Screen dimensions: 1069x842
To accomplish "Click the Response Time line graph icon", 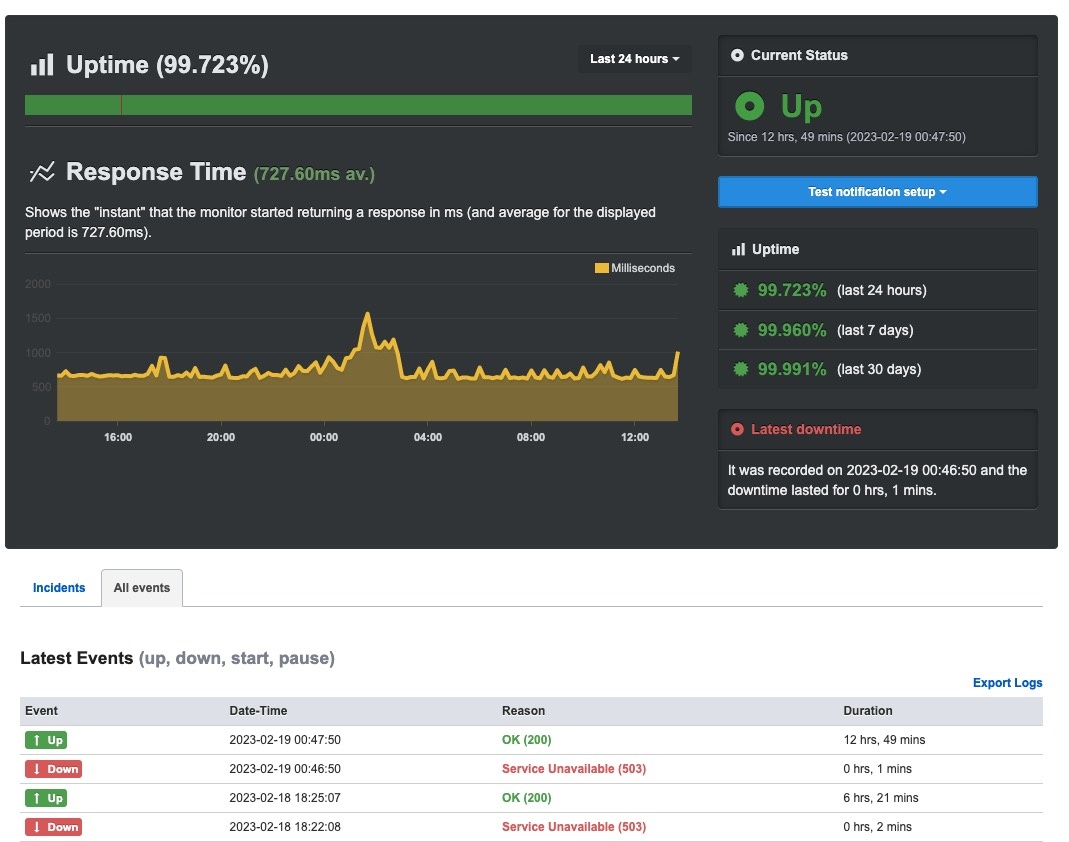I will pyautogui.click(x=41, y=172).
